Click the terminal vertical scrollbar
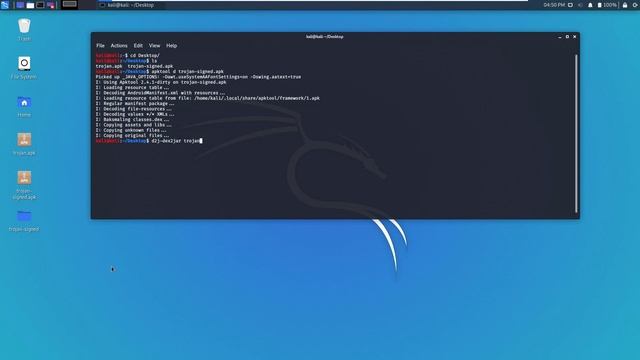Image resolution: width=640 pixels, height=360 pixels. click(576, 133)
